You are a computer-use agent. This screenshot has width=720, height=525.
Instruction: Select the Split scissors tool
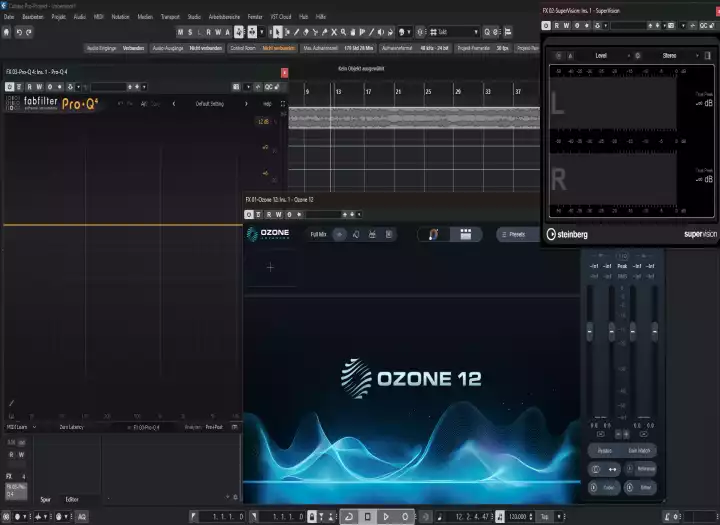click(x=315, y=32)
